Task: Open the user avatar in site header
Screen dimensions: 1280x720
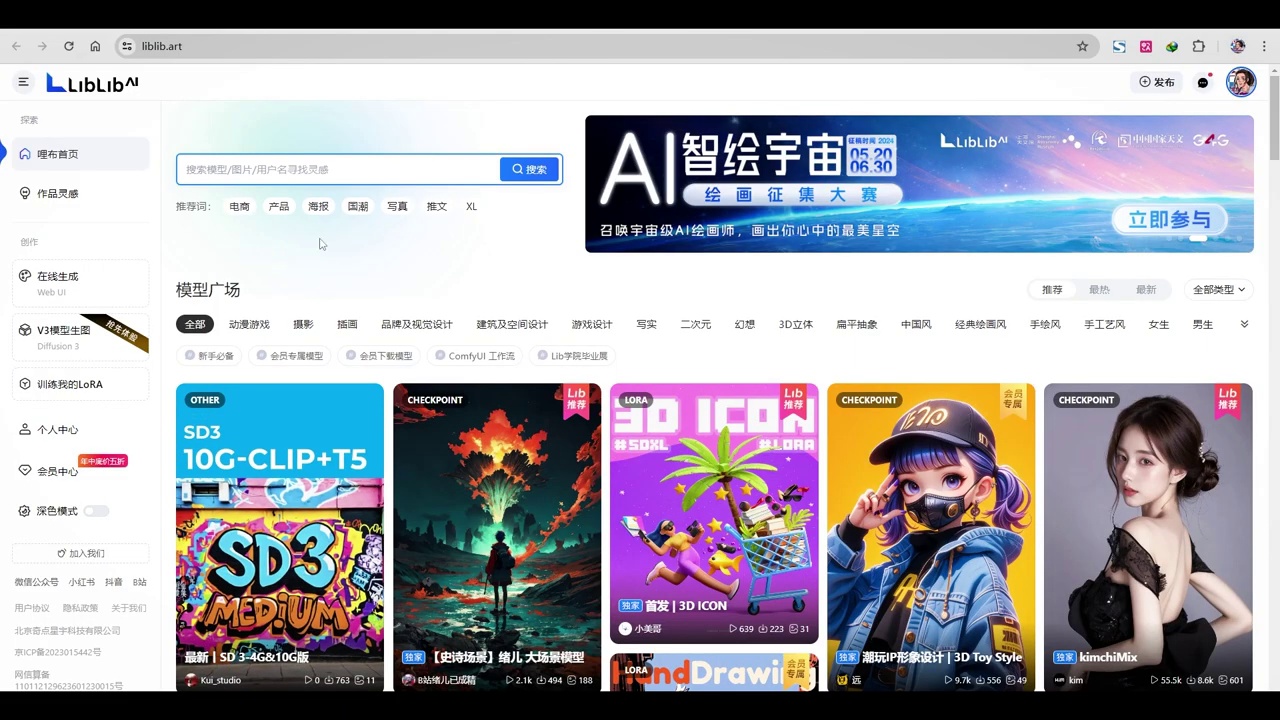Action: point(1241,82)
